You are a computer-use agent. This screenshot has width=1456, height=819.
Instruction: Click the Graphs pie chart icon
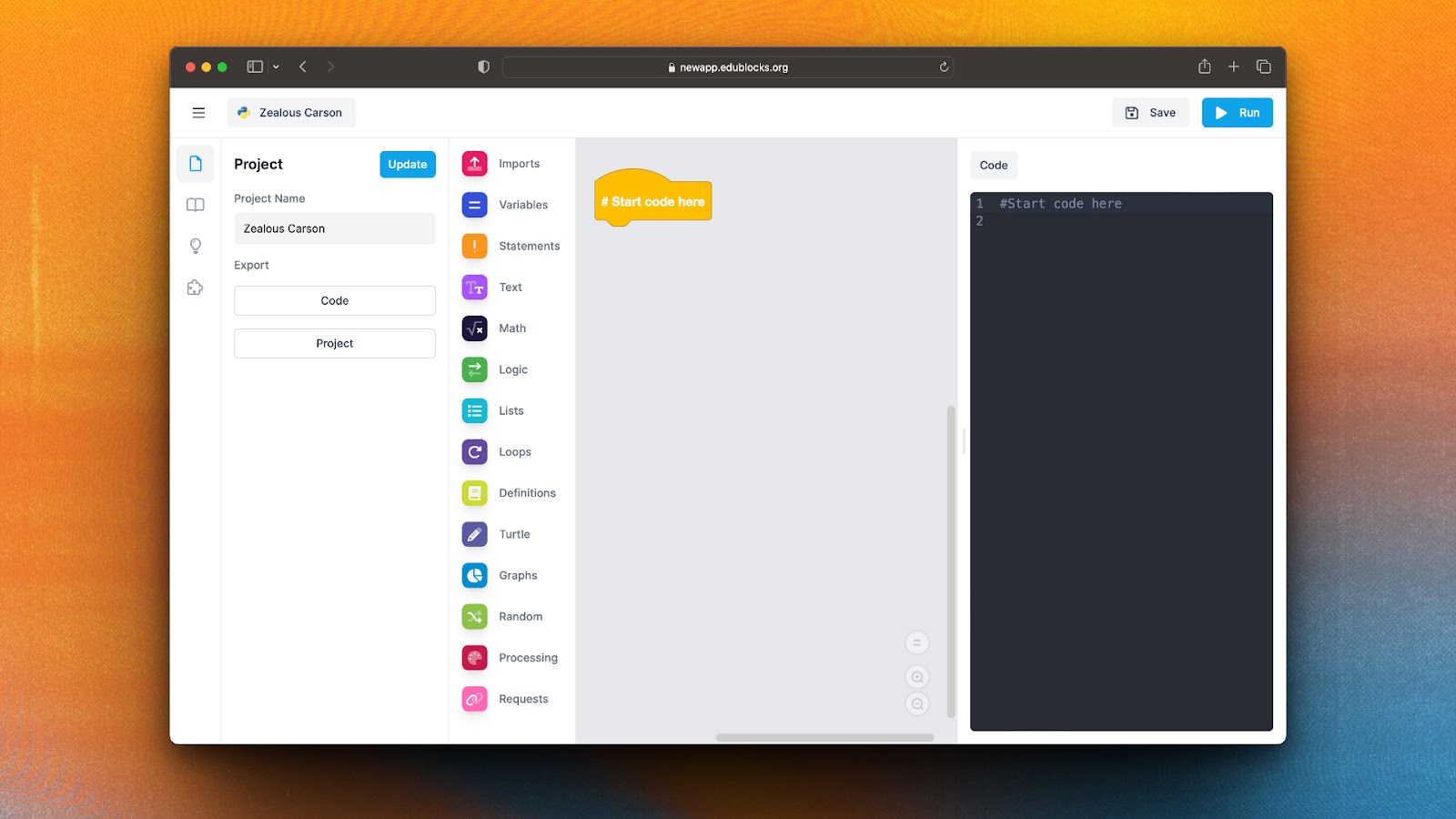coord(474,575)
